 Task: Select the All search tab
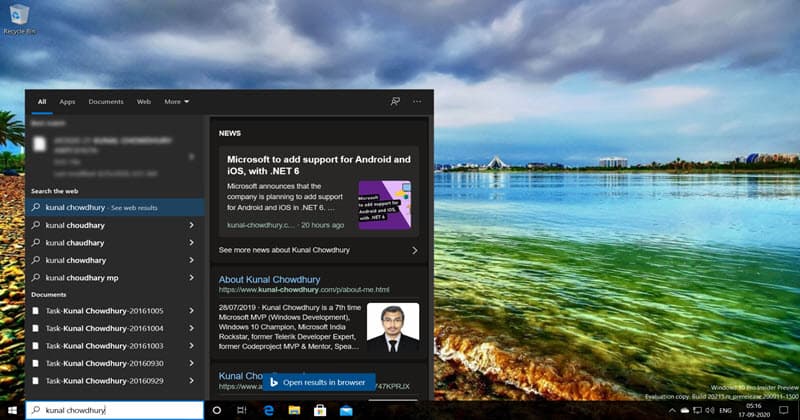42,102
